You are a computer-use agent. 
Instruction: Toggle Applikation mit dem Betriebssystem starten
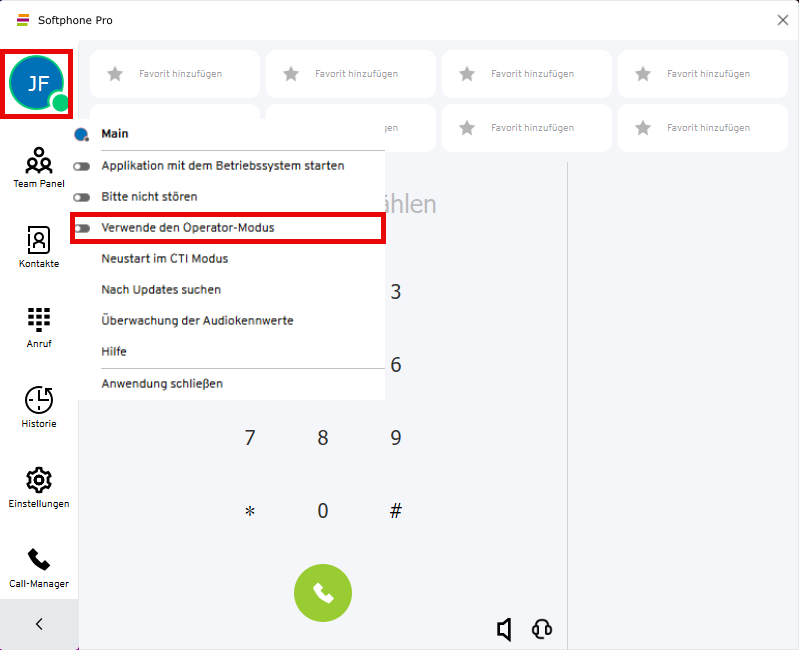click(x=82, y=166)
